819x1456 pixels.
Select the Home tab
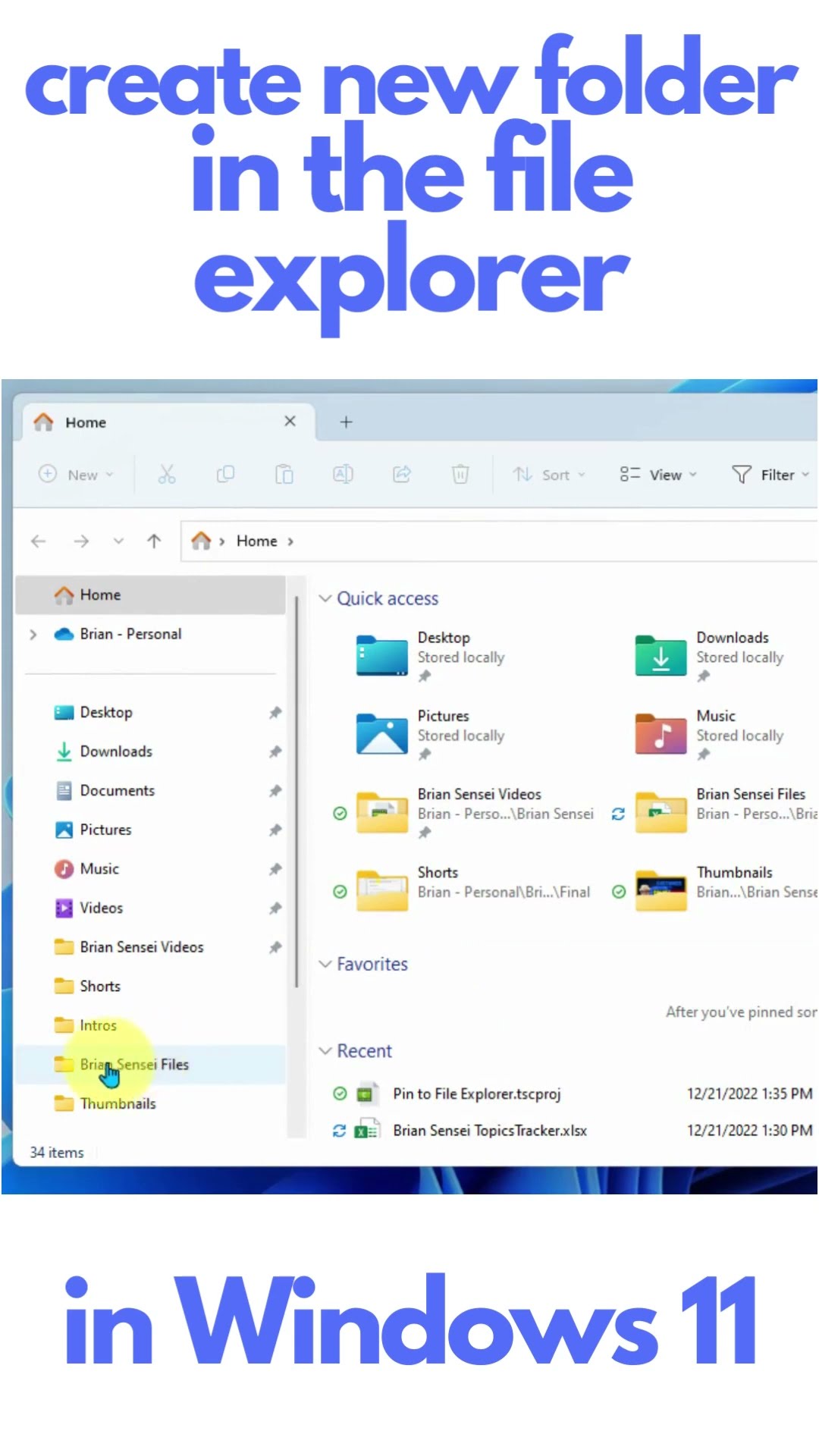(x=169, y=422)
